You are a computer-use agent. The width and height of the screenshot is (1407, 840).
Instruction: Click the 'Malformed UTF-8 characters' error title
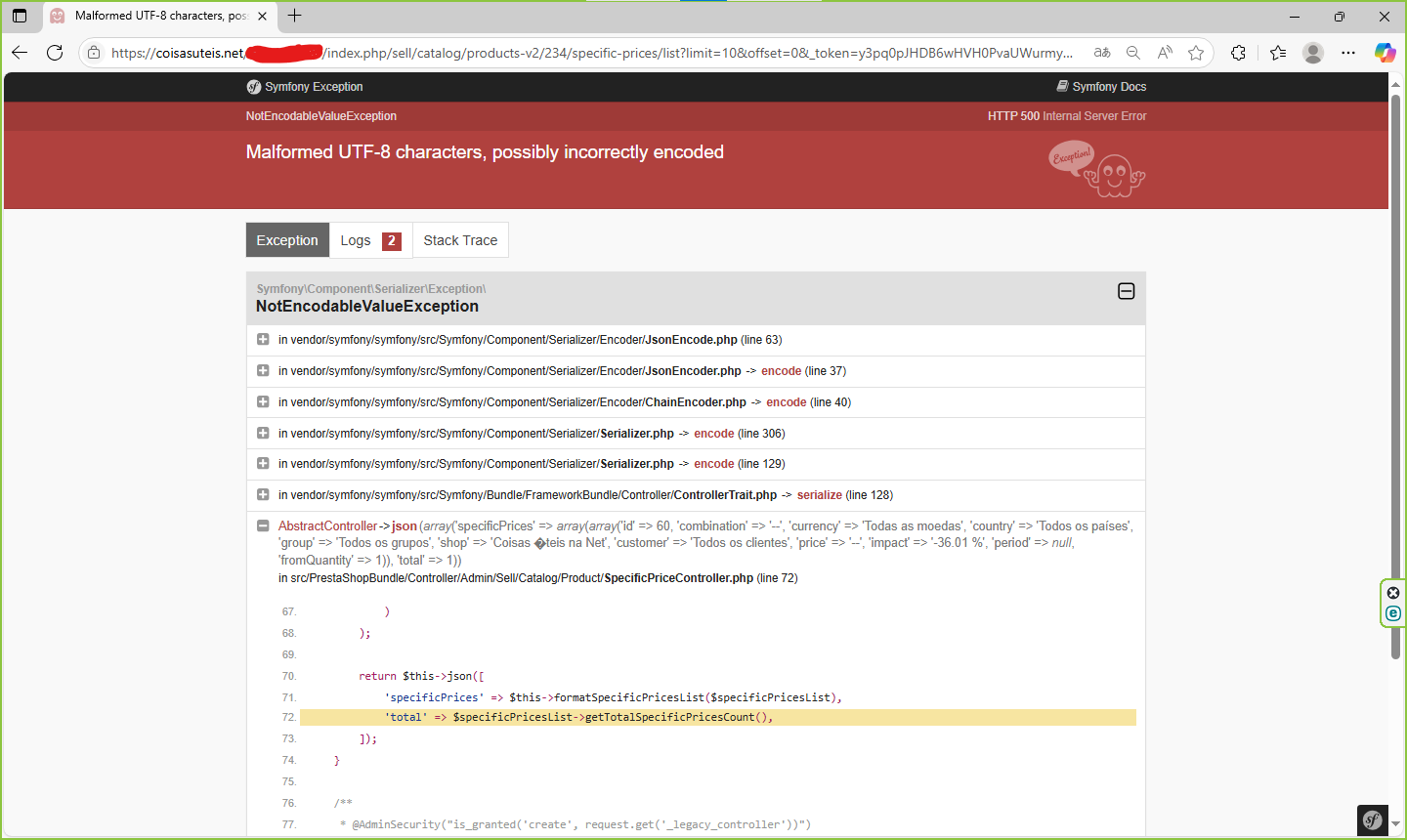(x=485, y=152)
